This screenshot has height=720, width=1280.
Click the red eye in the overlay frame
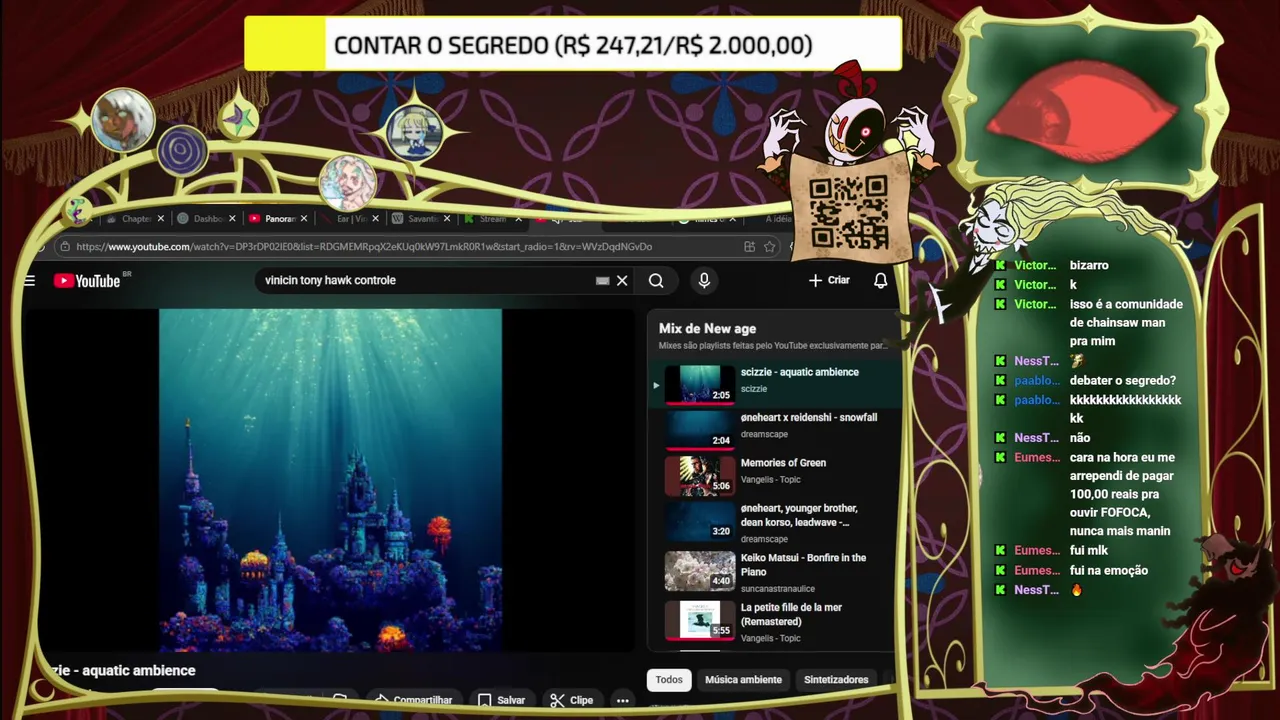pyautogui.click(x=1080, y=112)
